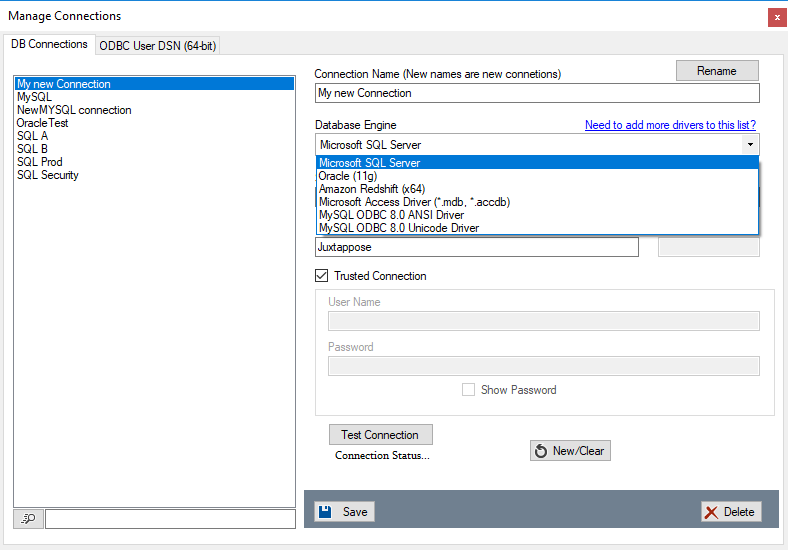Select Microsoft Access Driver option

coord(414,202)
